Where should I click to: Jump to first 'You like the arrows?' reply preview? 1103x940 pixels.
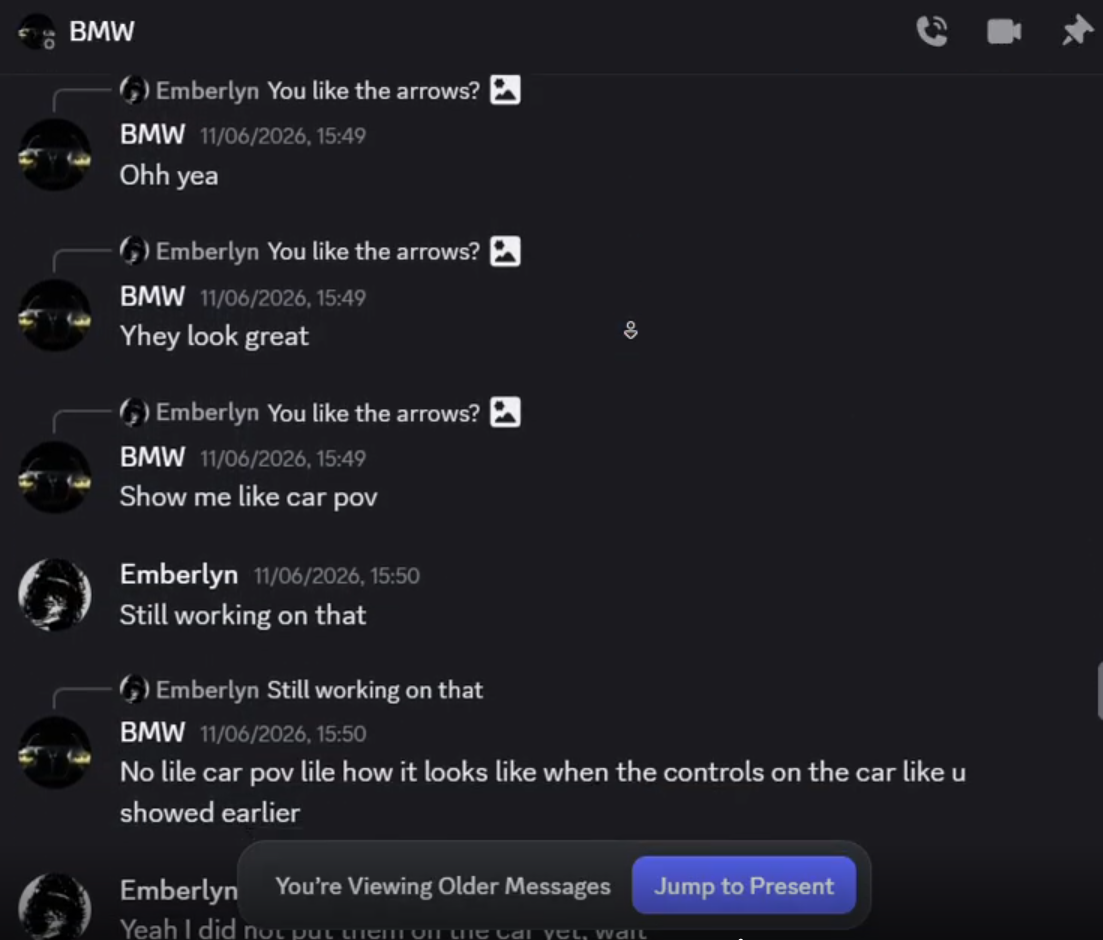pos(374,91)
